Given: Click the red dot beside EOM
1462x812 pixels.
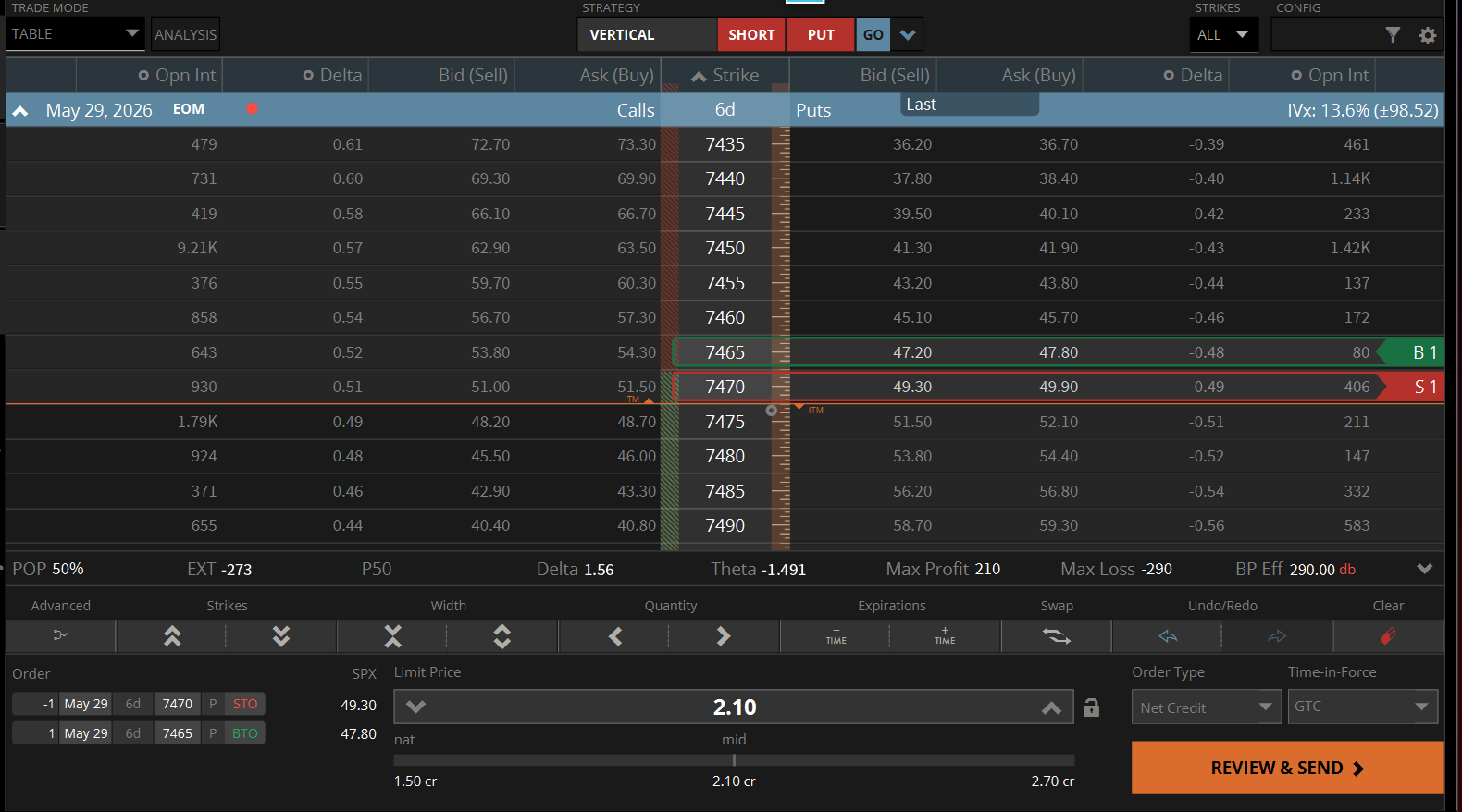Looking at the screenshot, I should (x=252, y=109).
